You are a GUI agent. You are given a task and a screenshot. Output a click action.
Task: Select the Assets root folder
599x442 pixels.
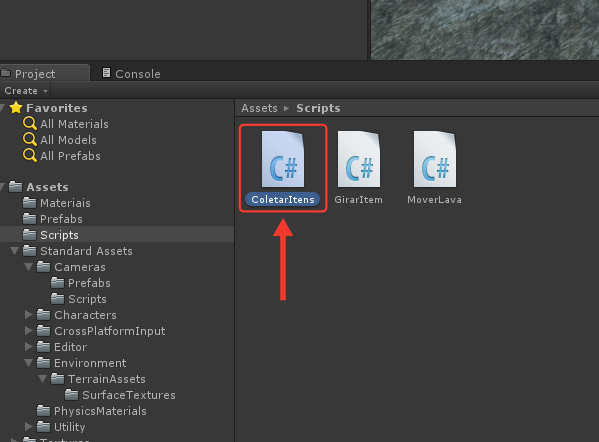tap(47, 187)
